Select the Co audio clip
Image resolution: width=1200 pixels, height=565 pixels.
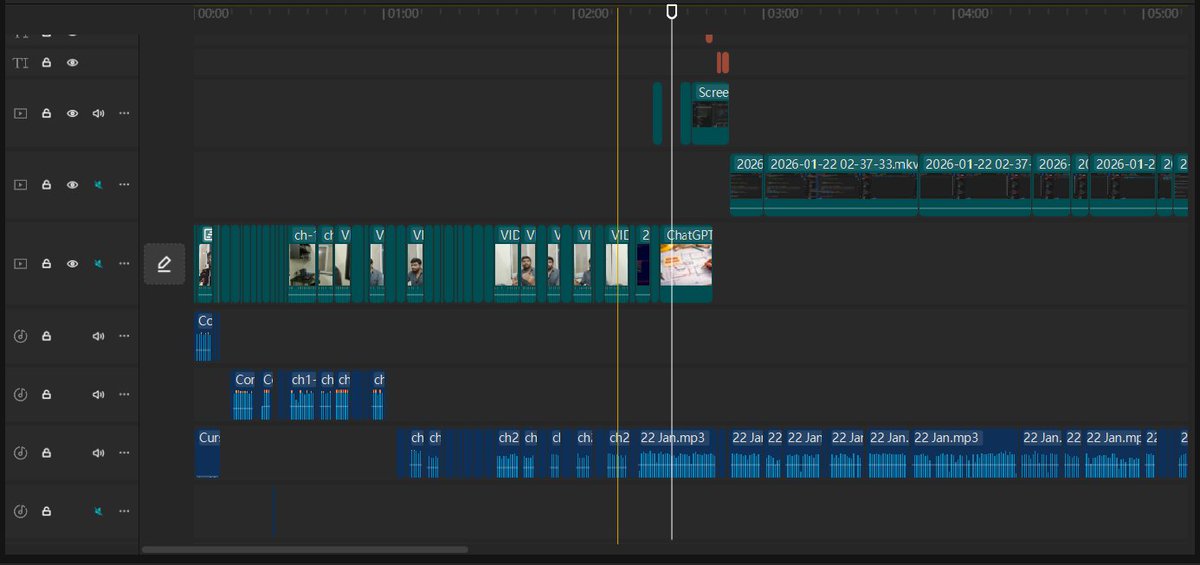[x=204, y=337]
